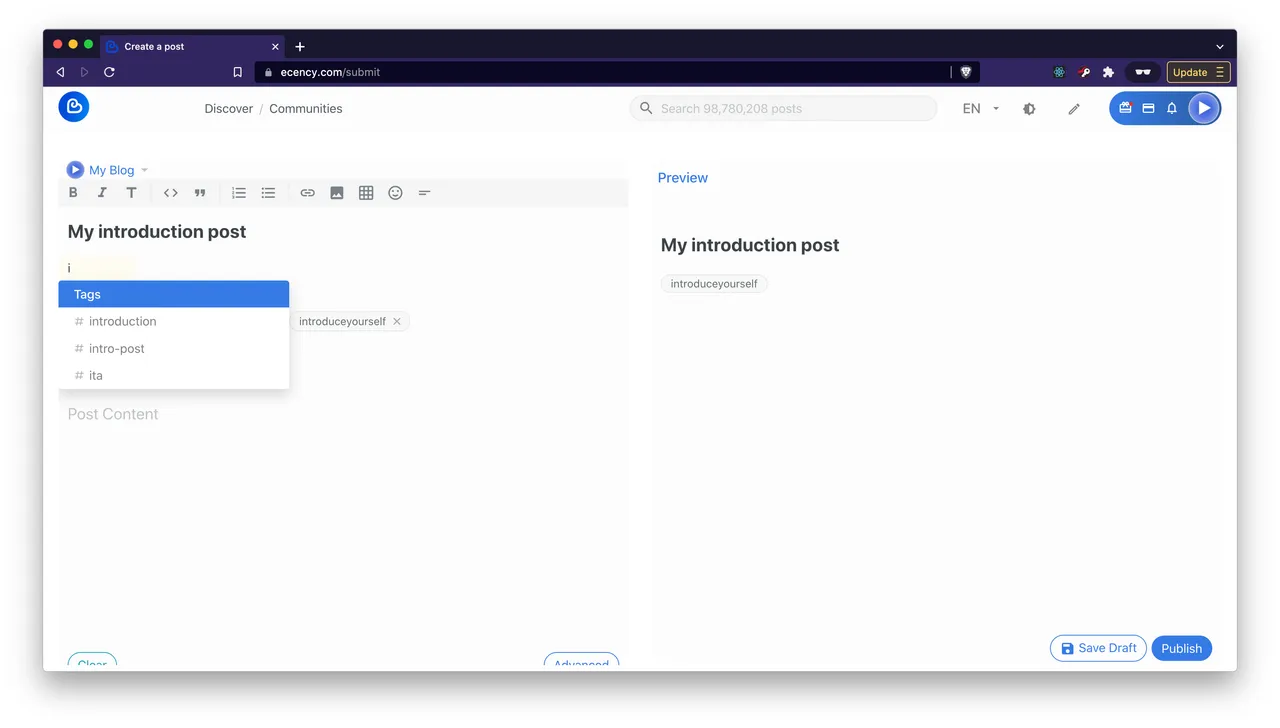The height and width of the screenshot is (728, 1280).
Task: Open the emoji picker
Action: pyautogui.click(x=395, y=193)
